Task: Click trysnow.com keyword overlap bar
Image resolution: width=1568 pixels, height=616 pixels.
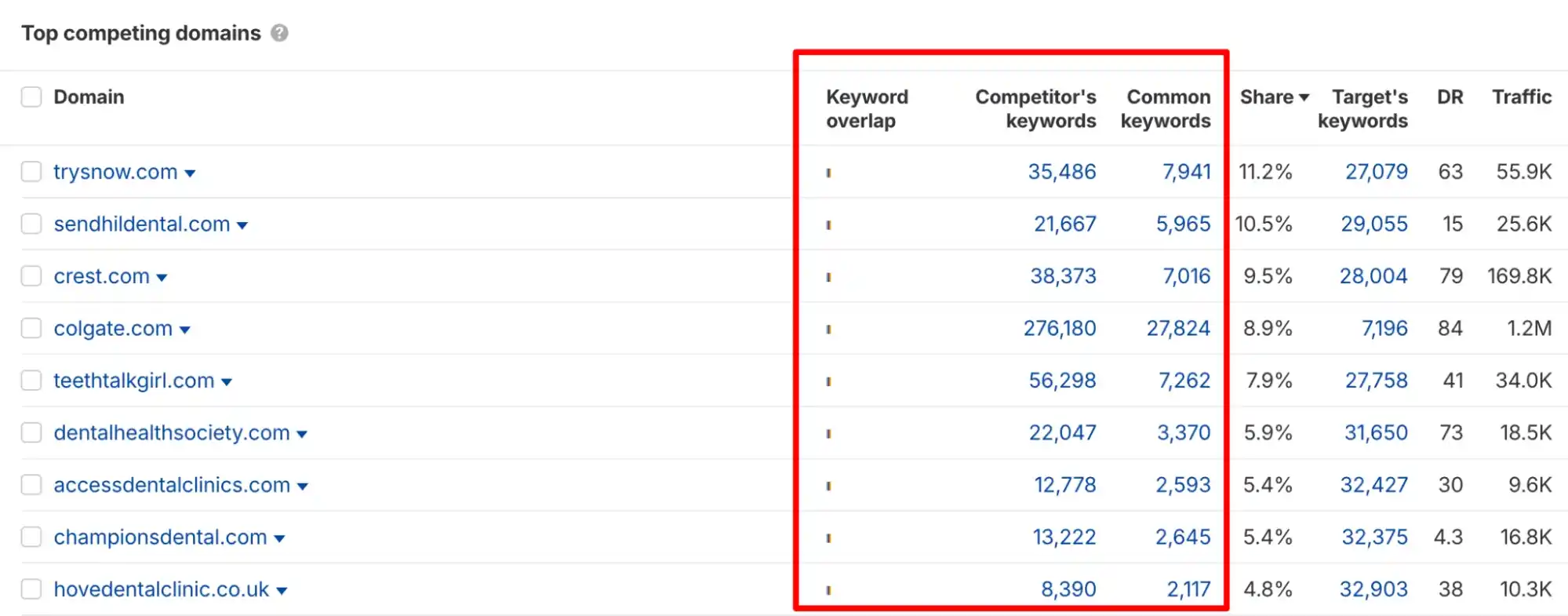Action: tap(828, 173)
